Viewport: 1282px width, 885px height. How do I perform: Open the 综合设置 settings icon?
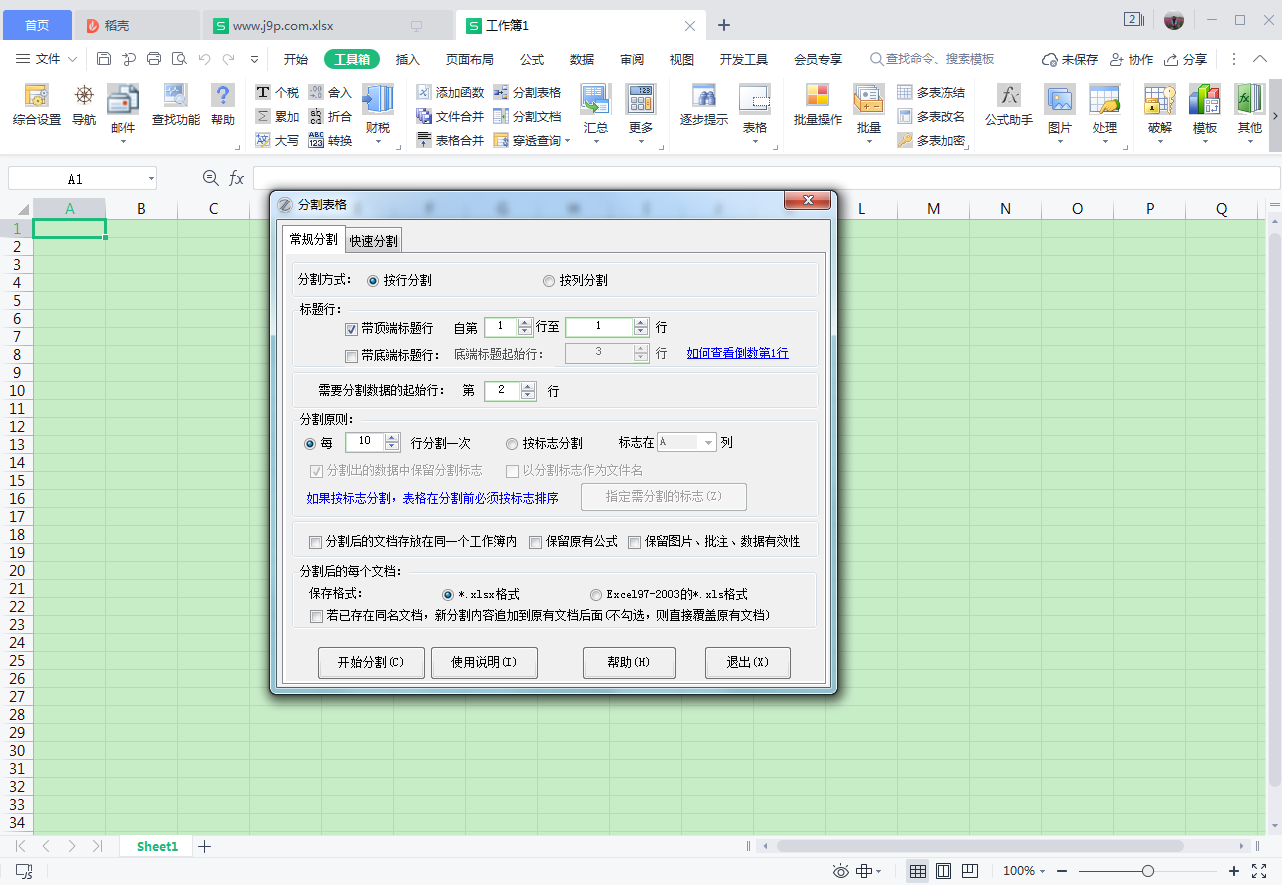[x=37, y=107]
